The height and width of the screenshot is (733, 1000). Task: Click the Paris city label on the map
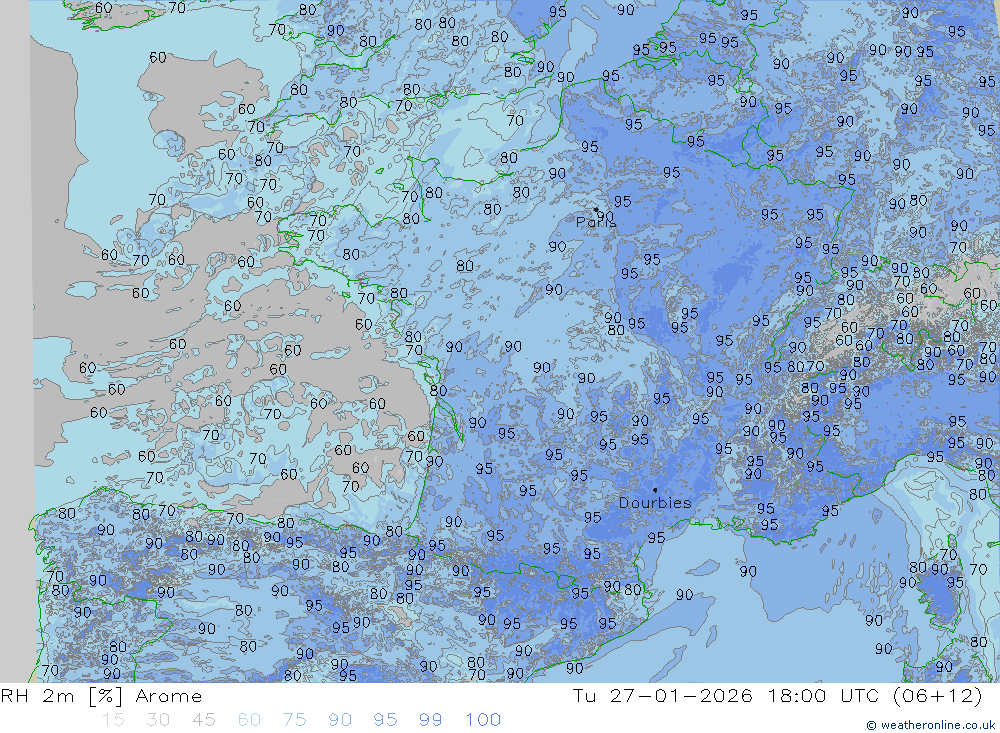coord(596,222)
